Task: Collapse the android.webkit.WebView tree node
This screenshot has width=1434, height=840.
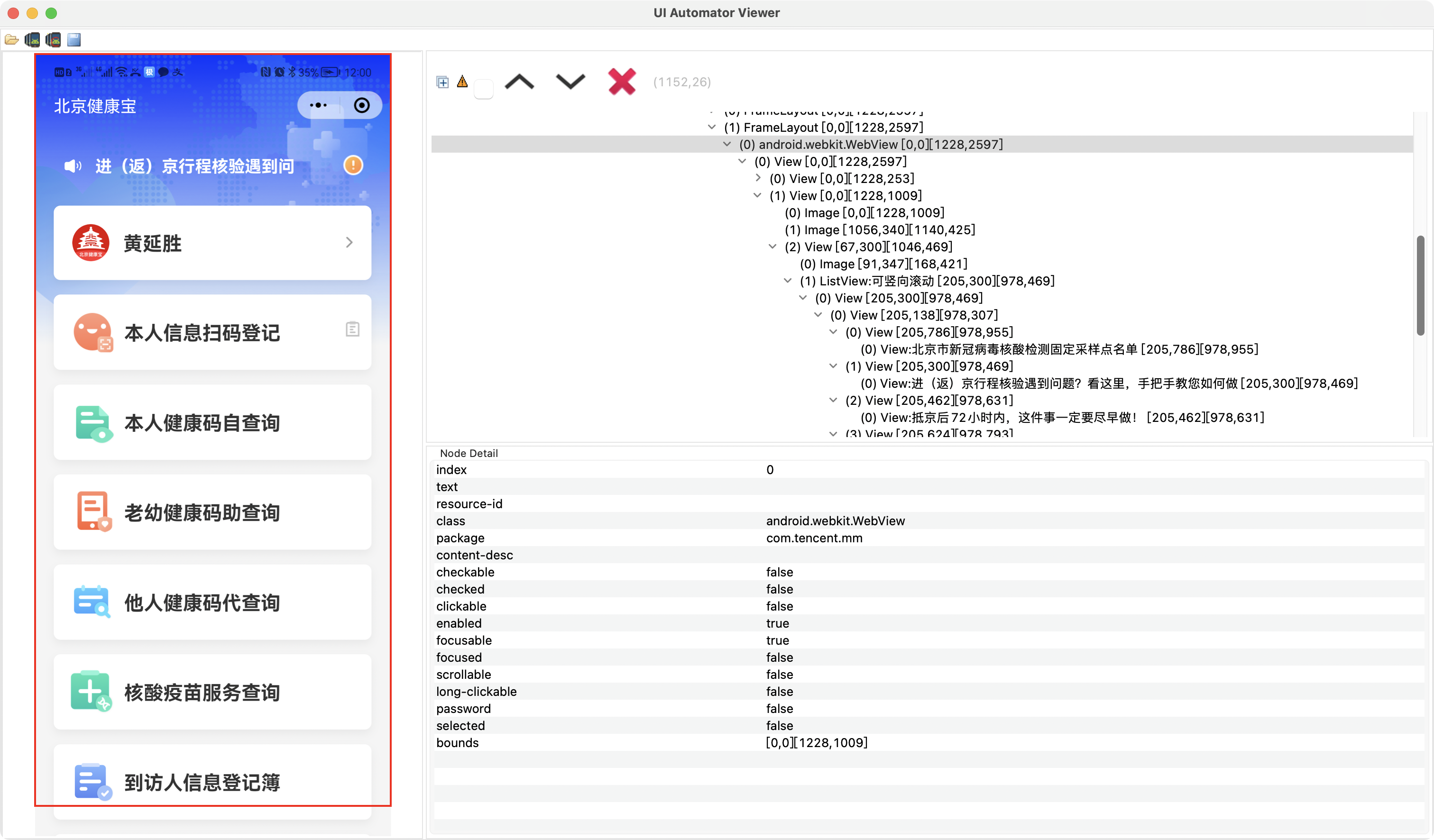Action: coord(726,145)
